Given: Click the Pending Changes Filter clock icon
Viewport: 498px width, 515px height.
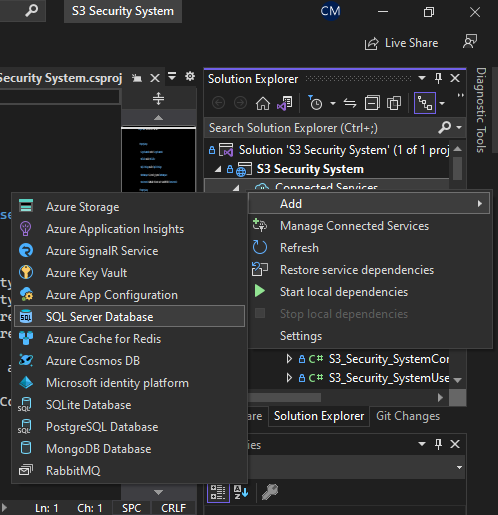Looking at the screenshot, I should point(315,103).
